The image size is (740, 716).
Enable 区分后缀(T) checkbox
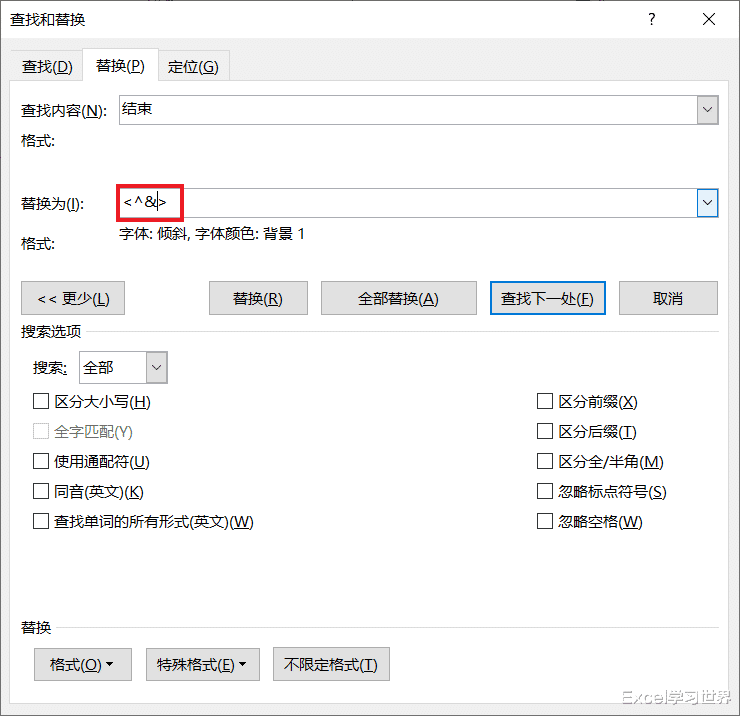(545, 431)
